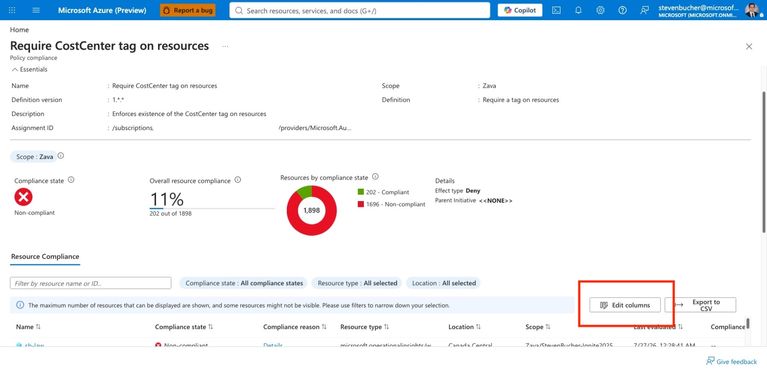Collapse the Essentials section

(29, 69)
